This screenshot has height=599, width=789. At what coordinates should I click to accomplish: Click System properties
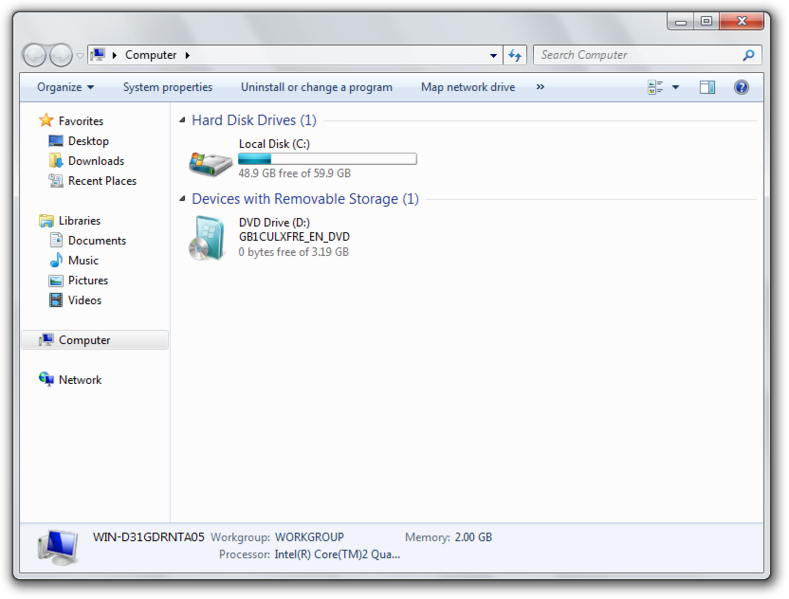point(168,87)
